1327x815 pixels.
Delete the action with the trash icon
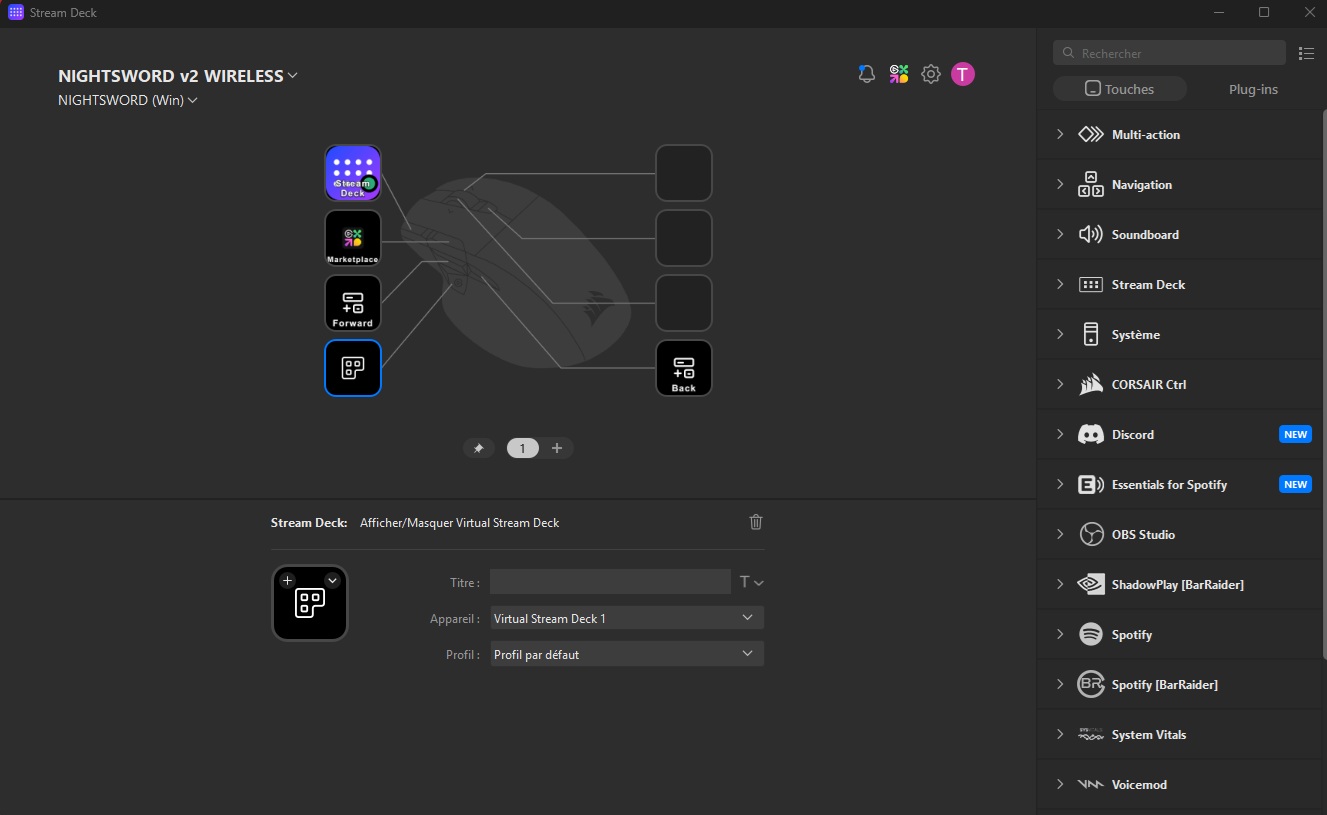pyautogui.click(x=756, y=522)
